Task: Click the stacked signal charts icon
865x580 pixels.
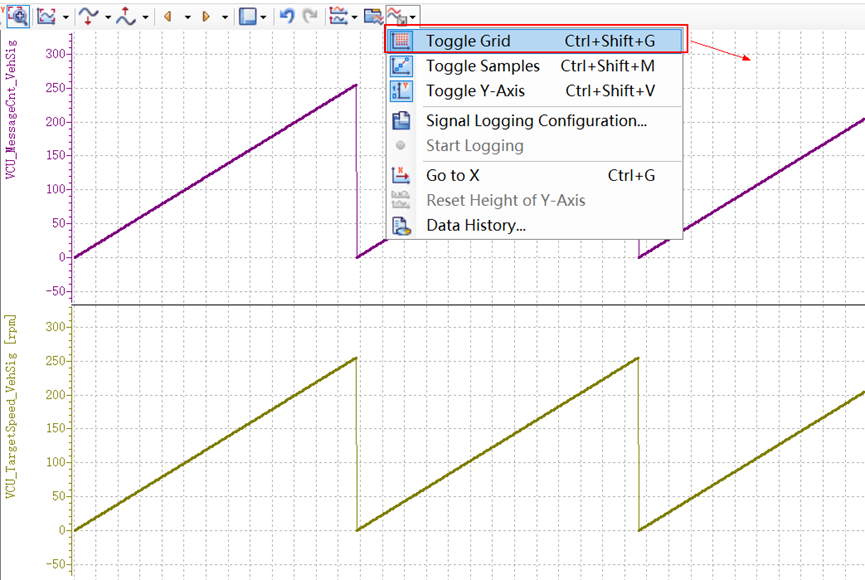Action: (338, 17)
